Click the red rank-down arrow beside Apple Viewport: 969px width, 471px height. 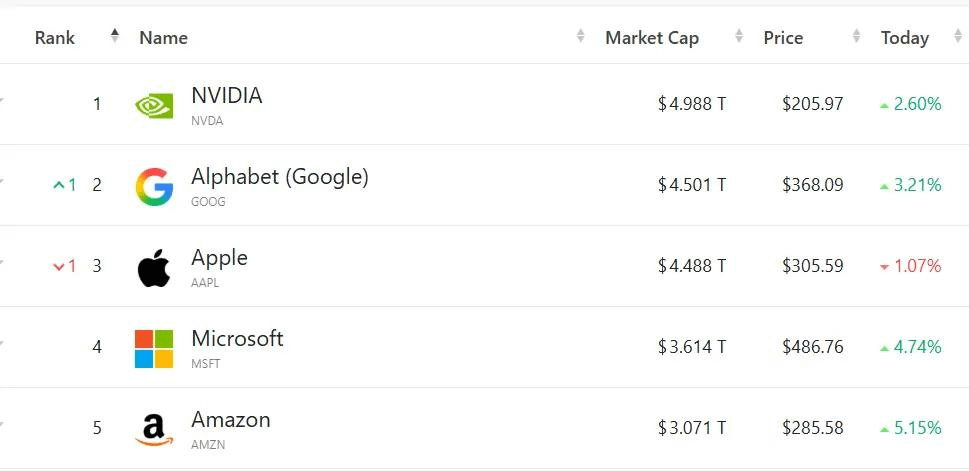tap(59, 266)
